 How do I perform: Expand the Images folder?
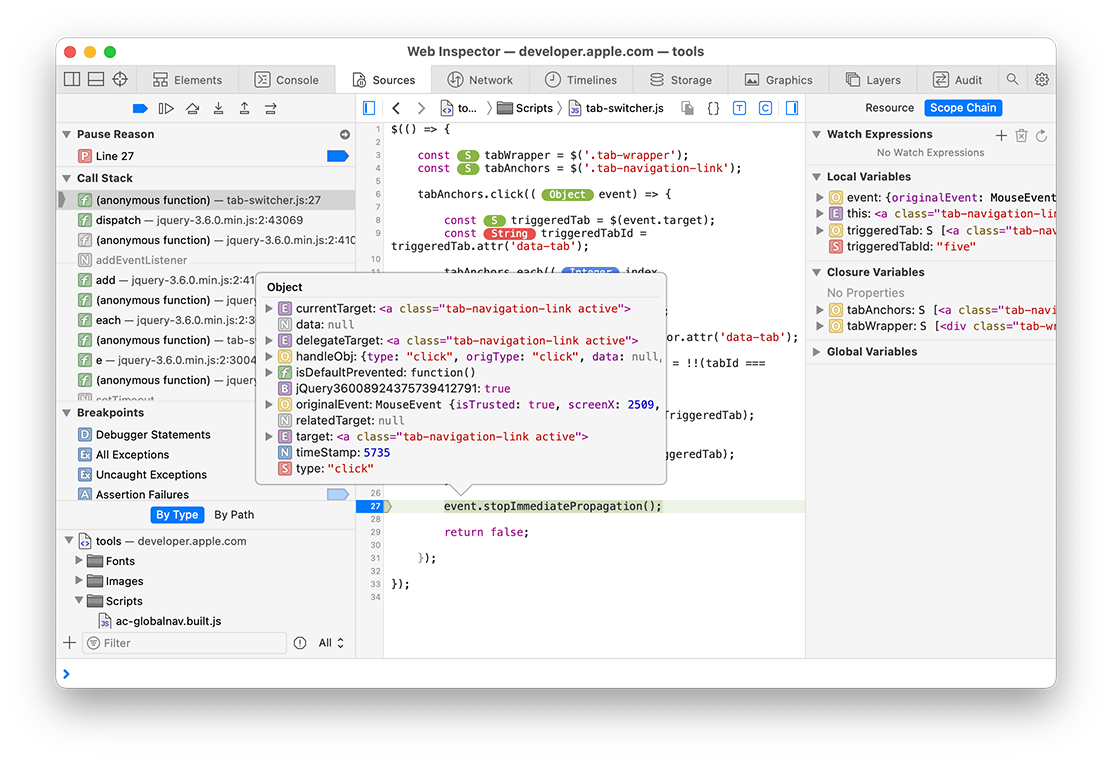pyautogui.click(x=79, y=580)
